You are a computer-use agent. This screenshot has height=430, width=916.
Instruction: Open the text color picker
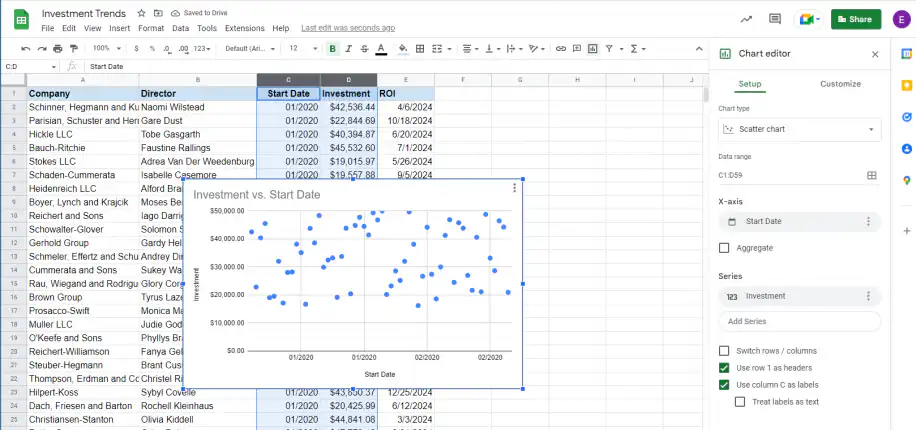(381, 48)
